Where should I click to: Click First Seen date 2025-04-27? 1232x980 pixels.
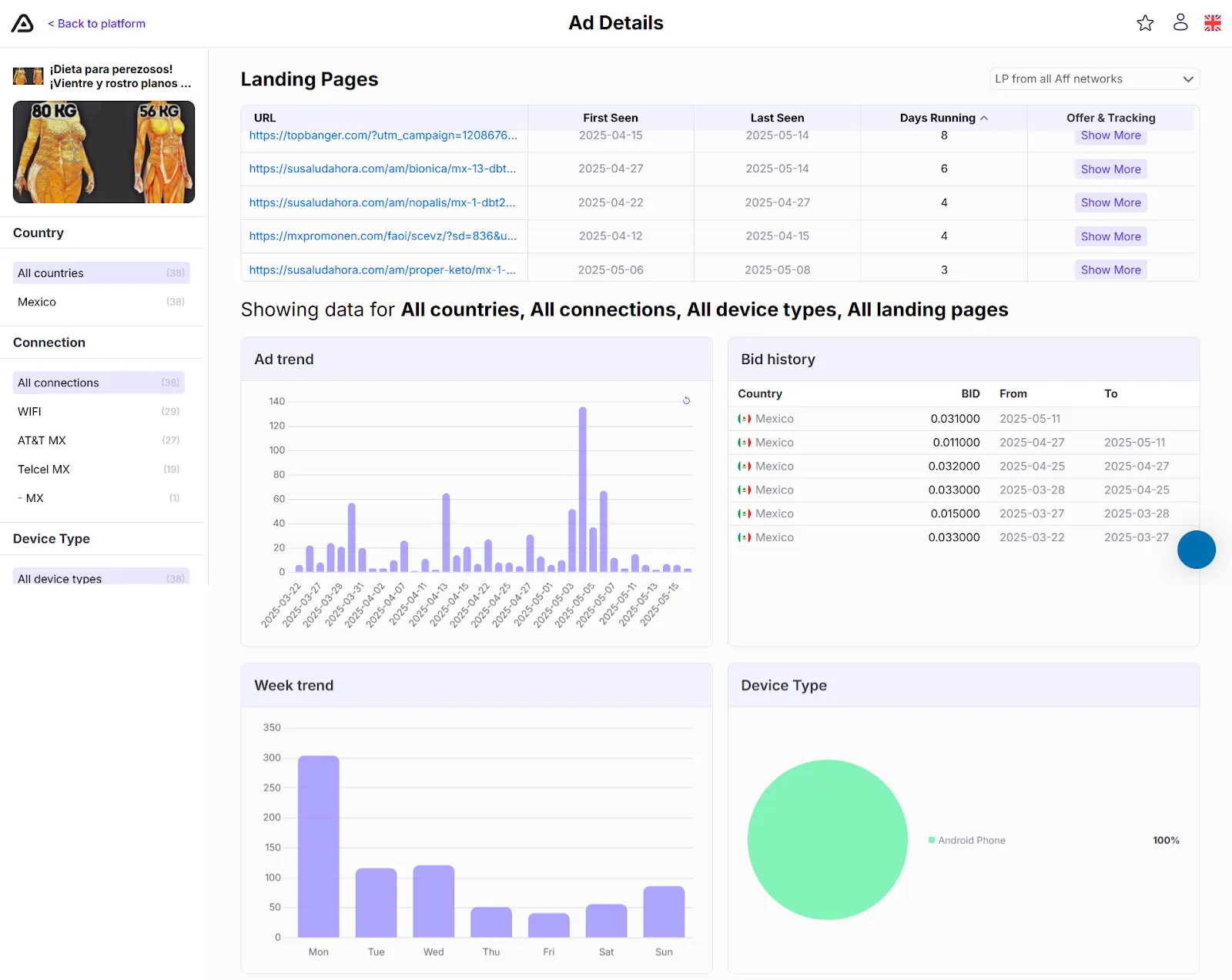611,169
